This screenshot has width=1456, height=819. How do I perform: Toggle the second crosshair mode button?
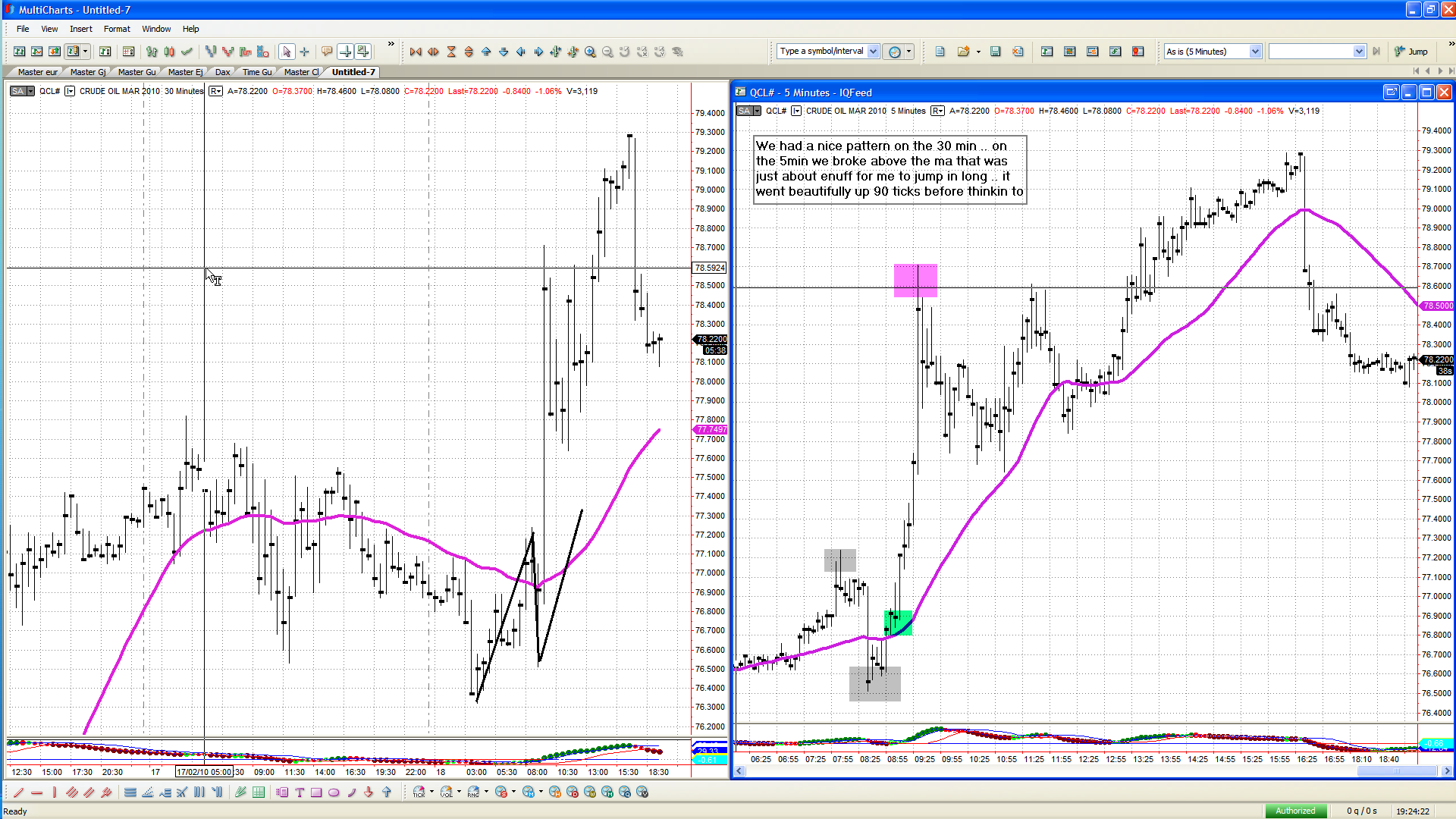(363, 52)
